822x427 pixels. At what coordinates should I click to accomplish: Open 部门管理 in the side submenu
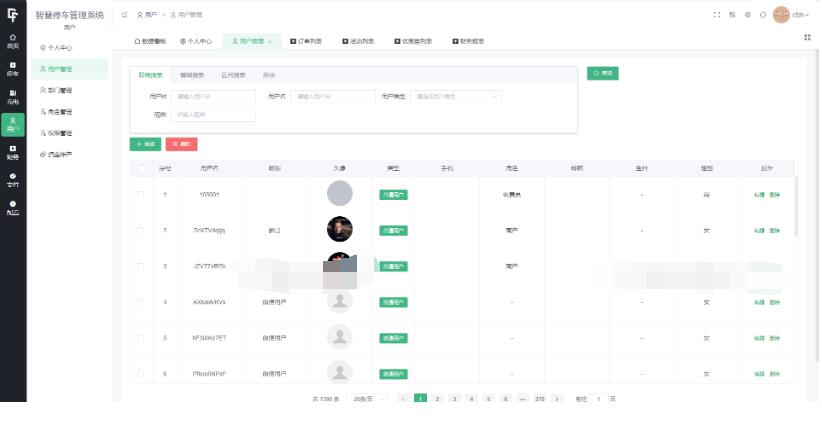(69, 91)
